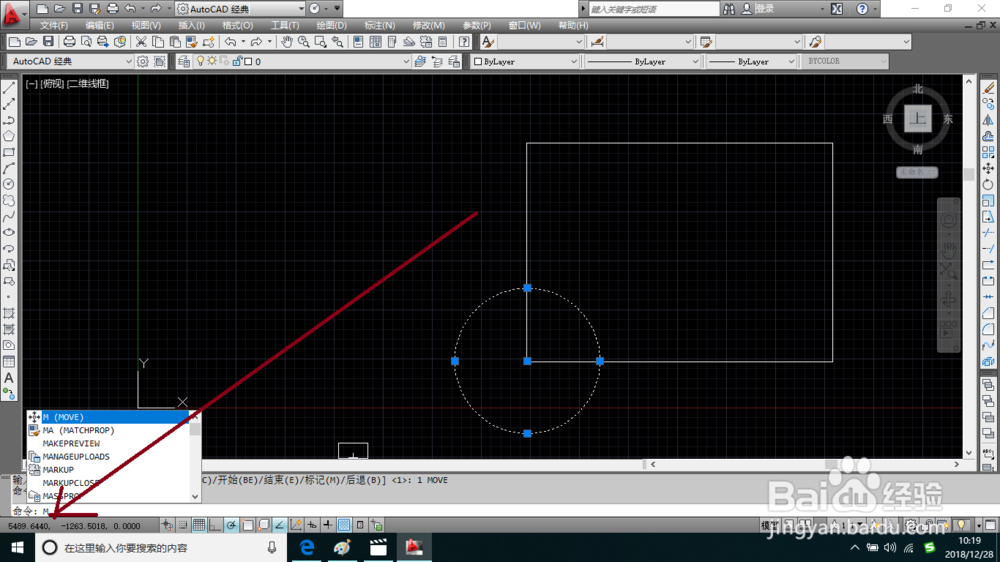Select the Table tool in draw toolbar

pyautogui.click(x=9, y=362)
